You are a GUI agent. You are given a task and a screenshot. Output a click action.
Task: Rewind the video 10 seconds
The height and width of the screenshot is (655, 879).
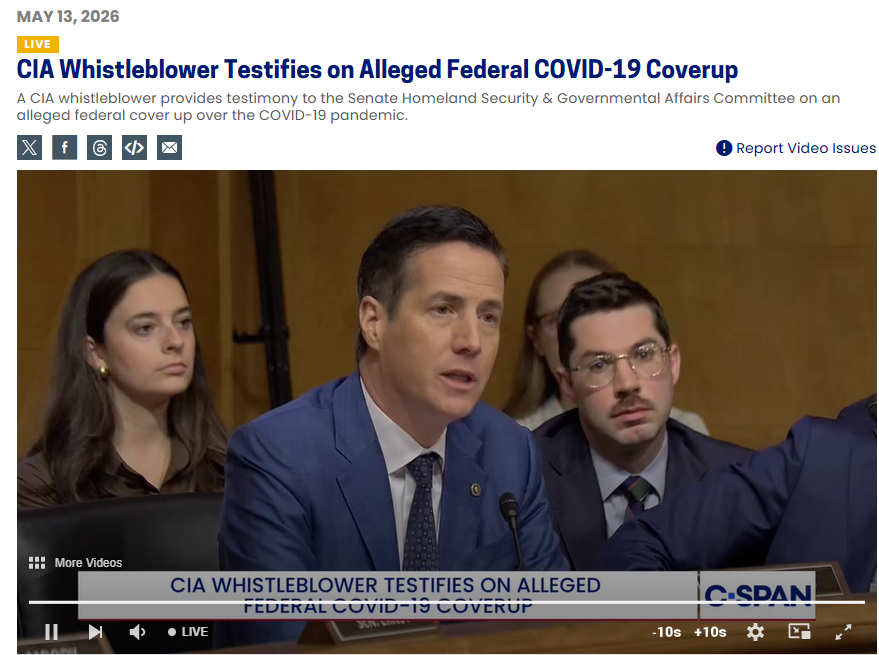click(667, 632)
